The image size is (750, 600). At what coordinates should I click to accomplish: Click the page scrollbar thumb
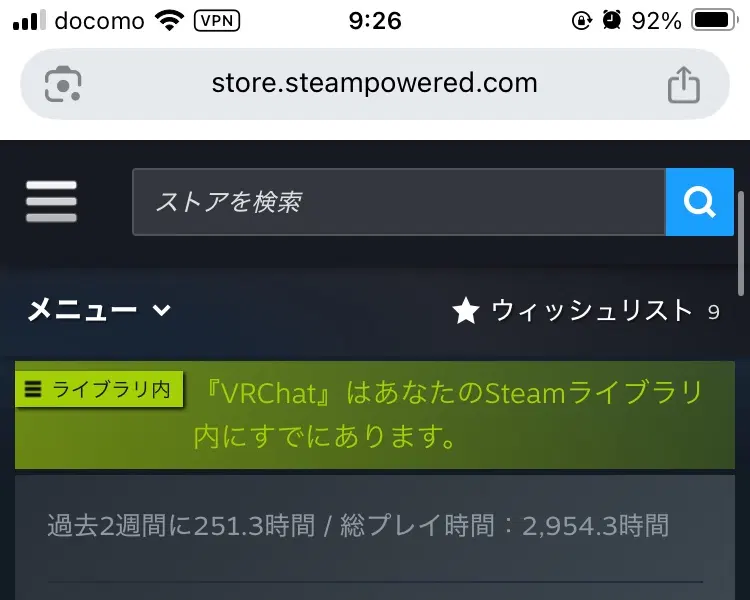tap(741, 244)
